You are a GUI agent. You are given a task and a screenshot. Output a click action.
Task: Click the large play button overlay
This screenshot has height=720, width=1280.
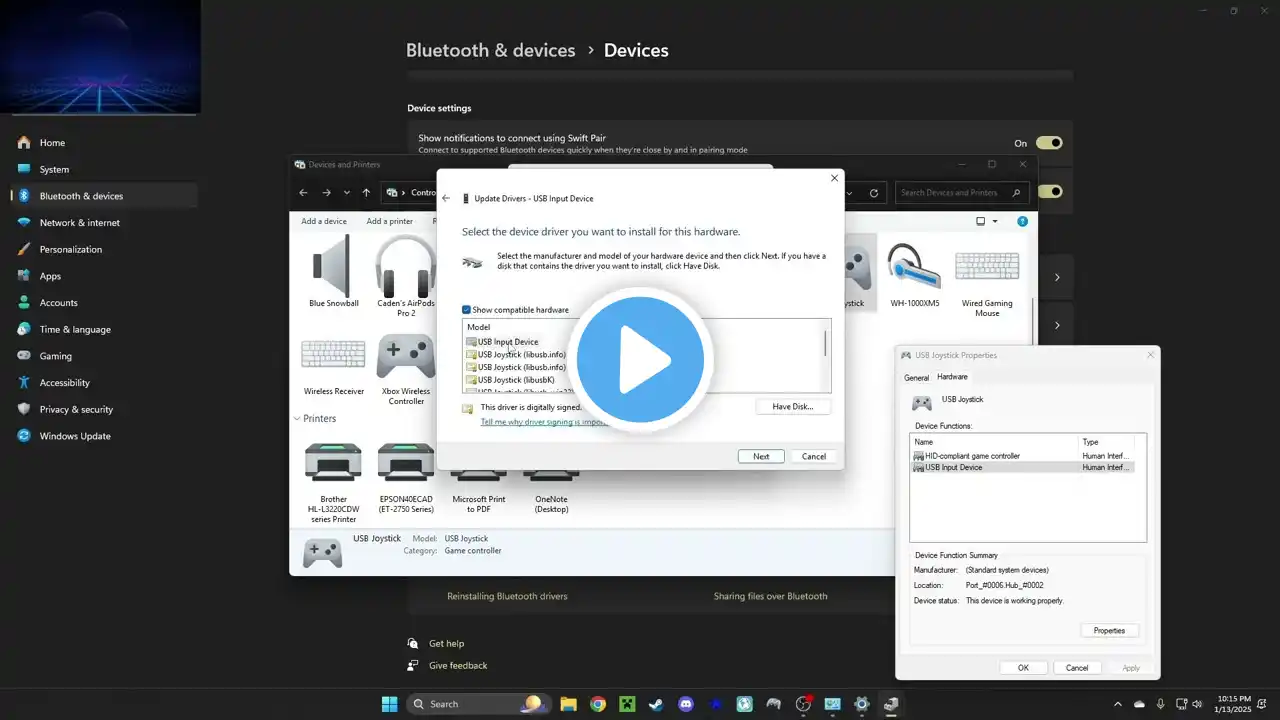click(x=640, y=359)
